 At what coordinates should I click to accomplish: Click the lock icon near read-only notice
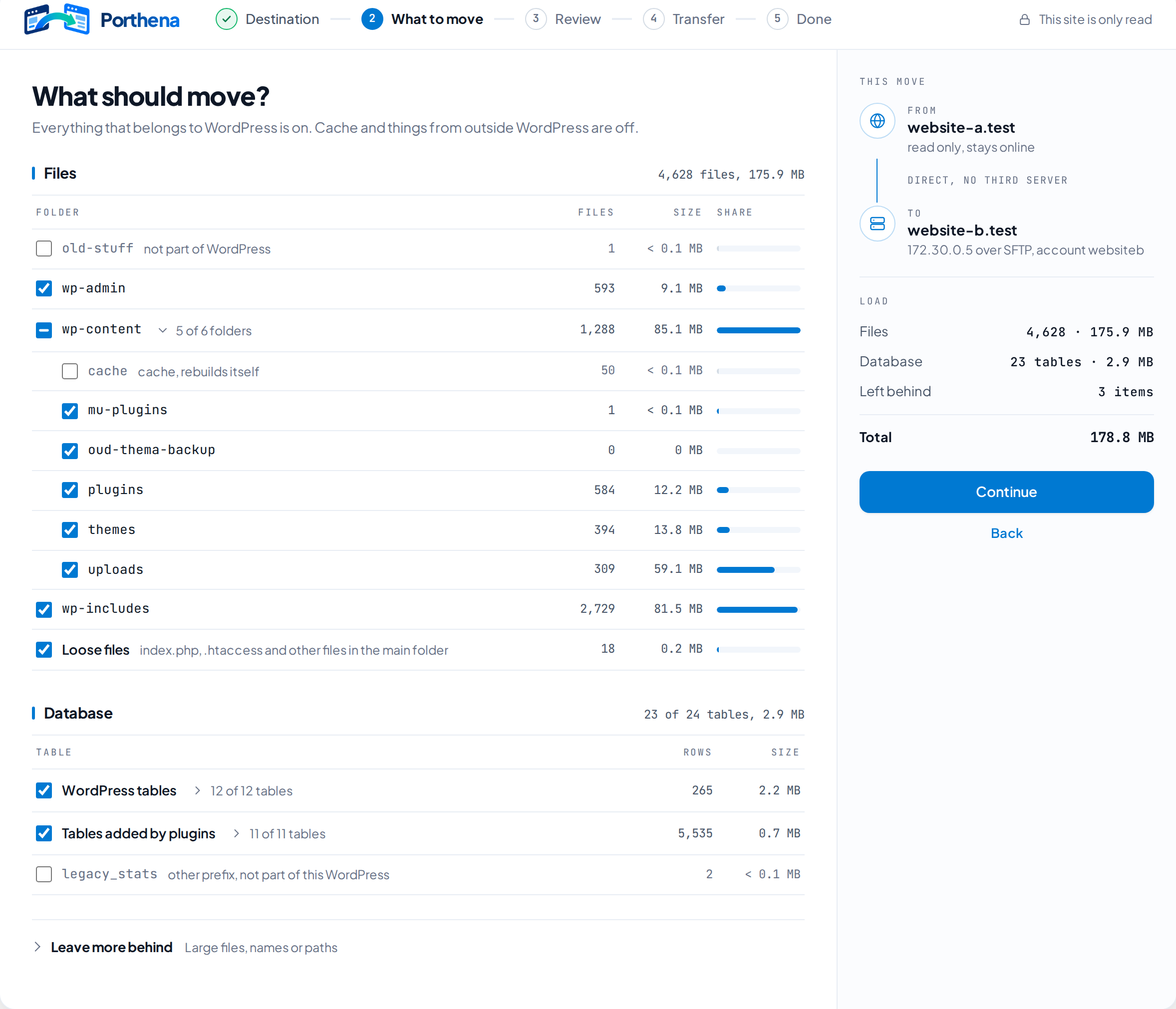coord(1024,20)
